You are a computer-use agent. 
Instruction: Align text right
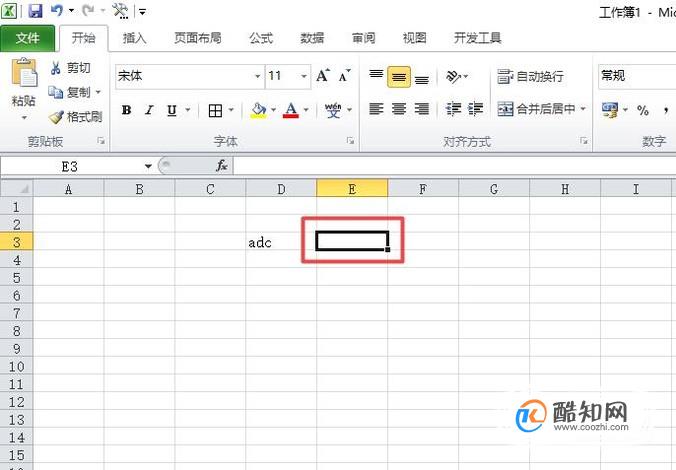pos(422,109)
